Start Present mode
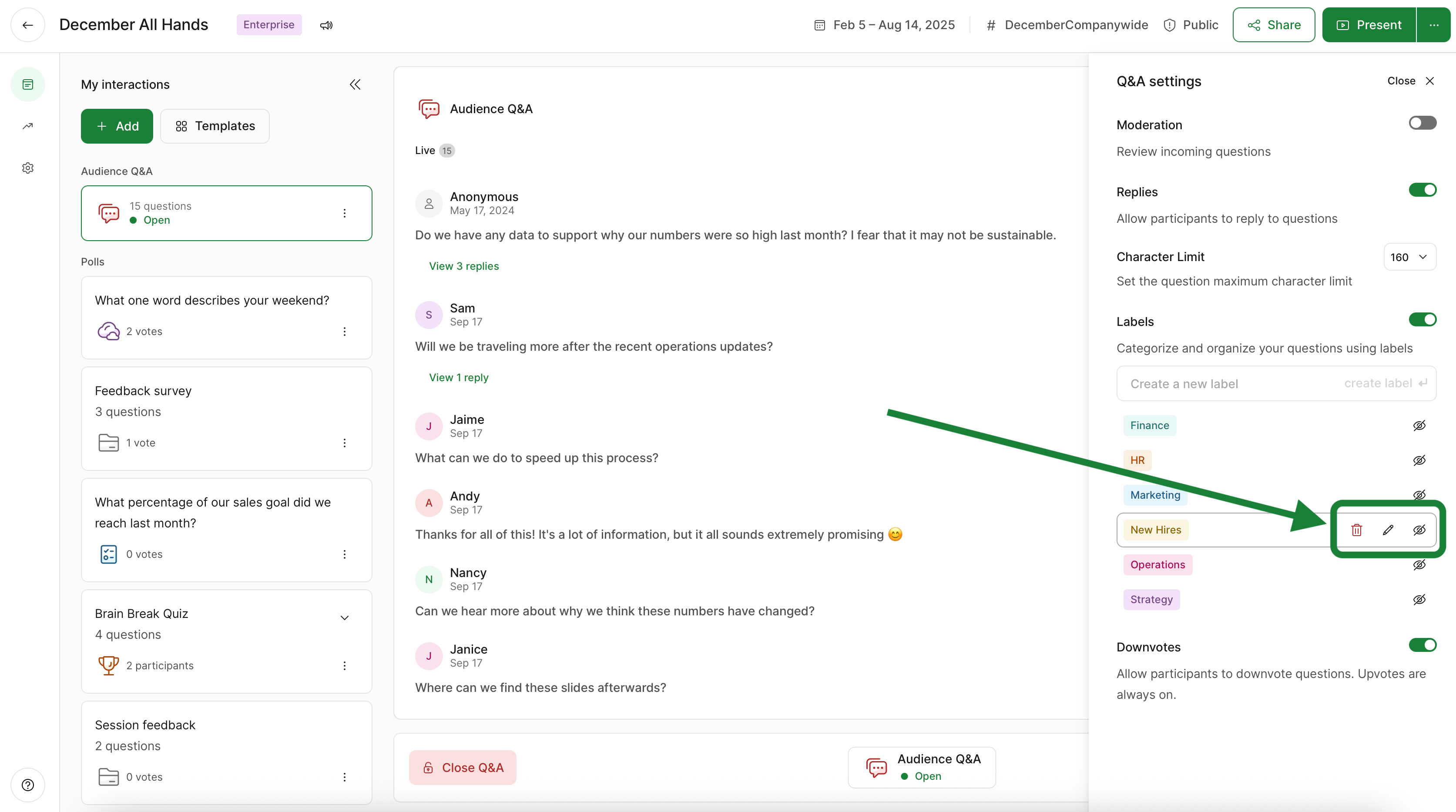1456x812 pixels. (x=1369, y=25)
